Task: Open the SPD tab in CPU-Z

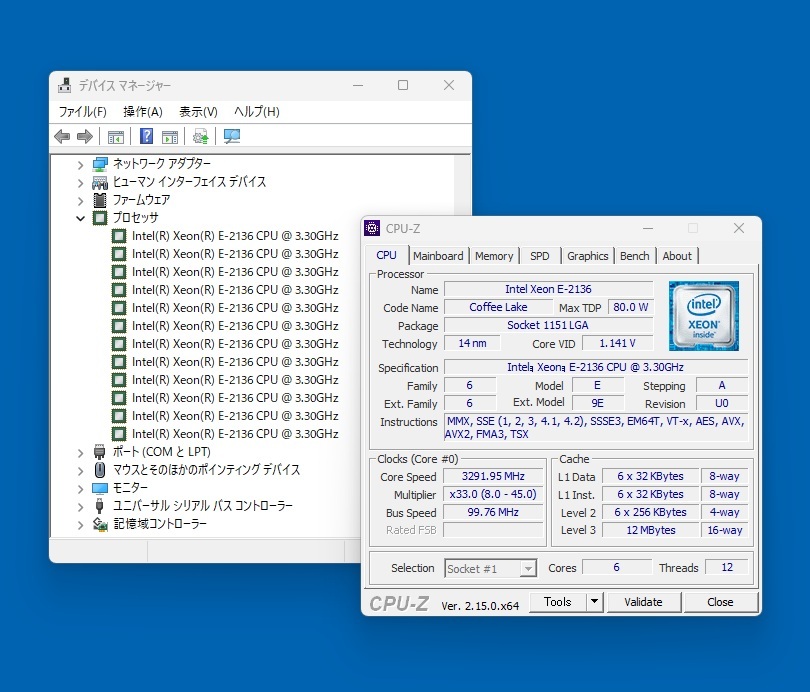Action: pyautogui.click(x=540, y=256)
